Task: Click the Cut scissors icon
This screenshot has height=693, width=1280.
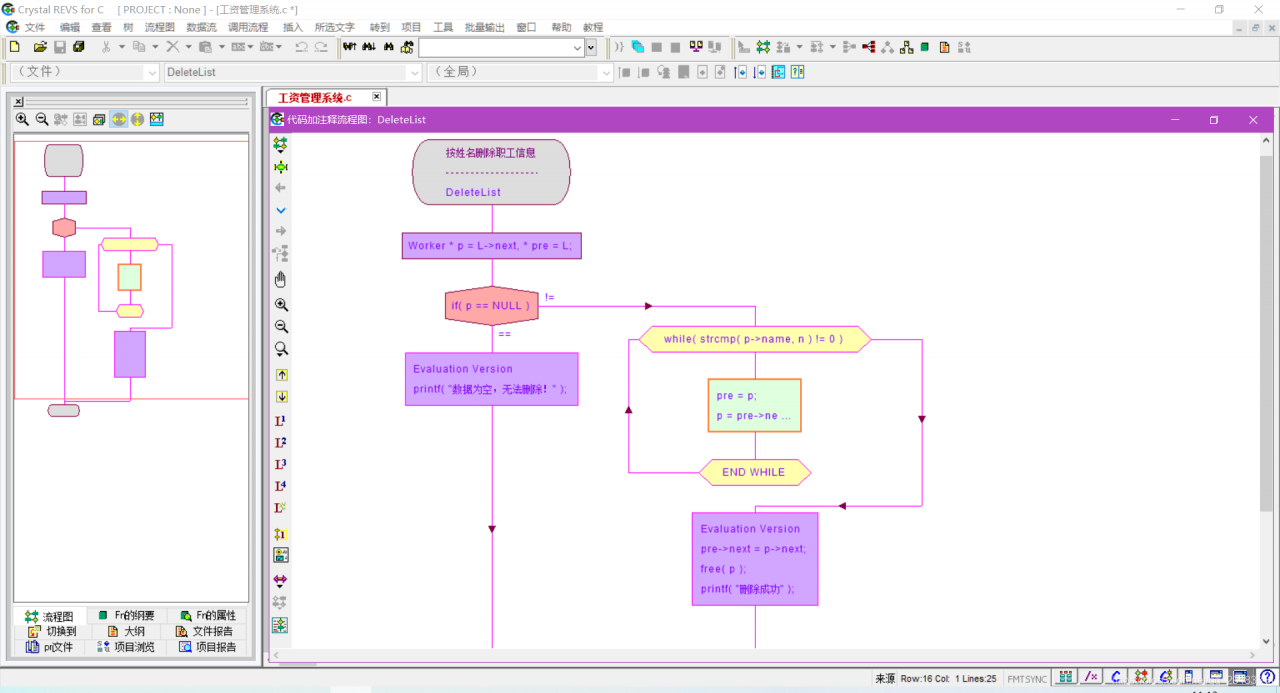Action: (106, 47)
